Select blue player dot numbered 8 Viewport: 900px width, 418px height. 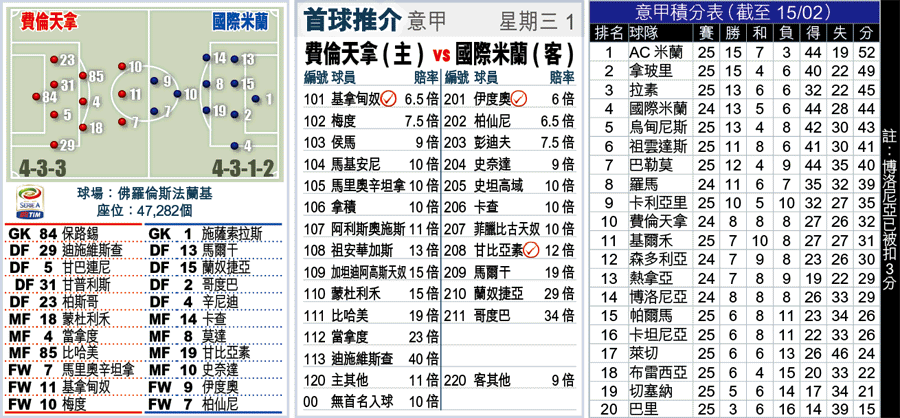[x=205, y=84]
